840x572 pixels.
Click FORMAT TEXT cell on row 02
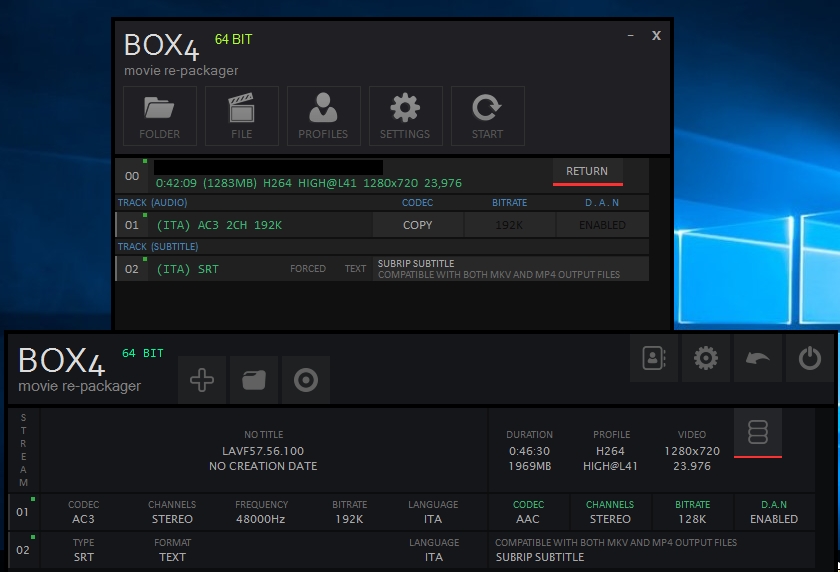pos(172,550)
